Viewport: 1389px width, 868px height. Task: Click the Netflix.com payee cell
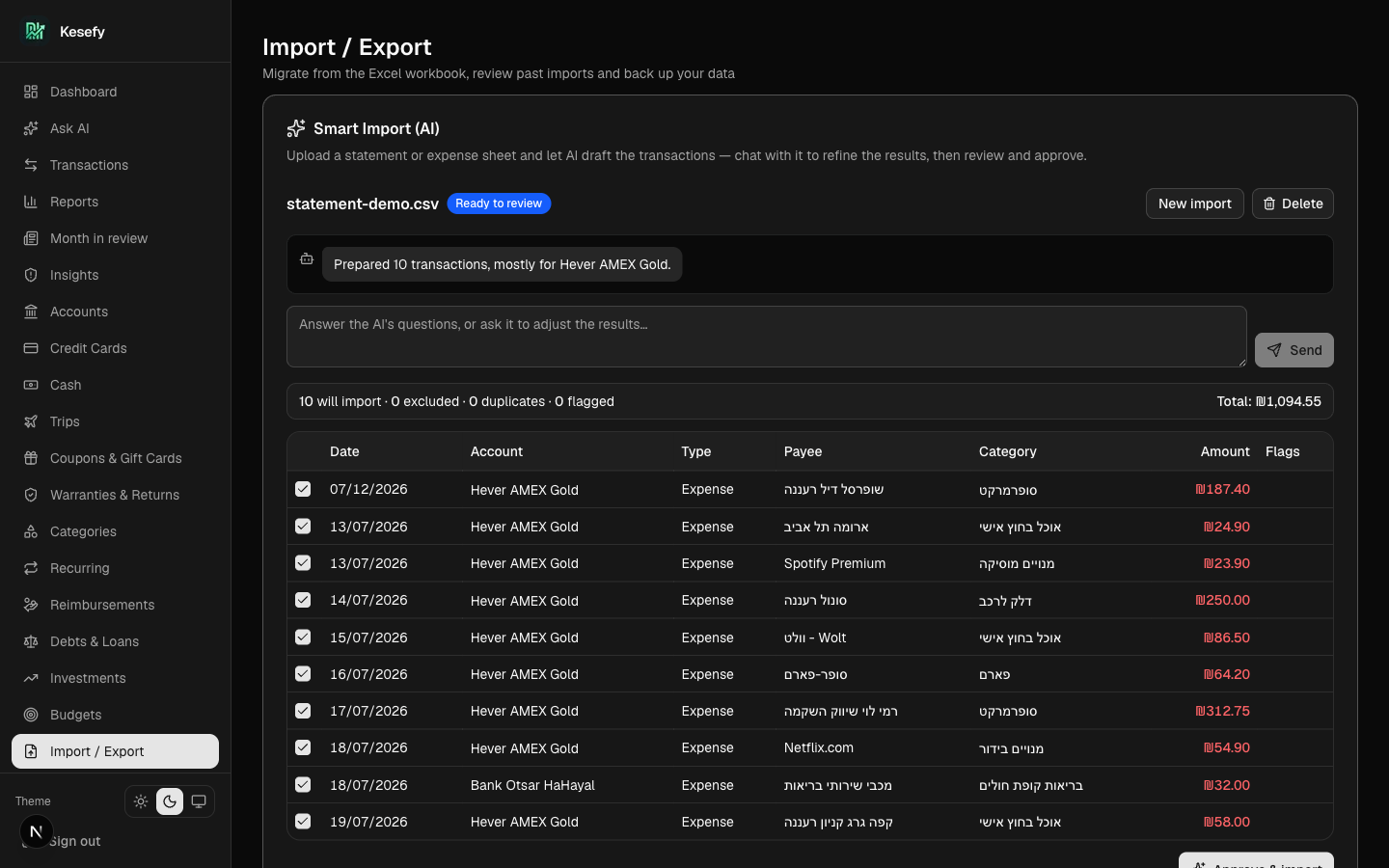click(819, 747)
